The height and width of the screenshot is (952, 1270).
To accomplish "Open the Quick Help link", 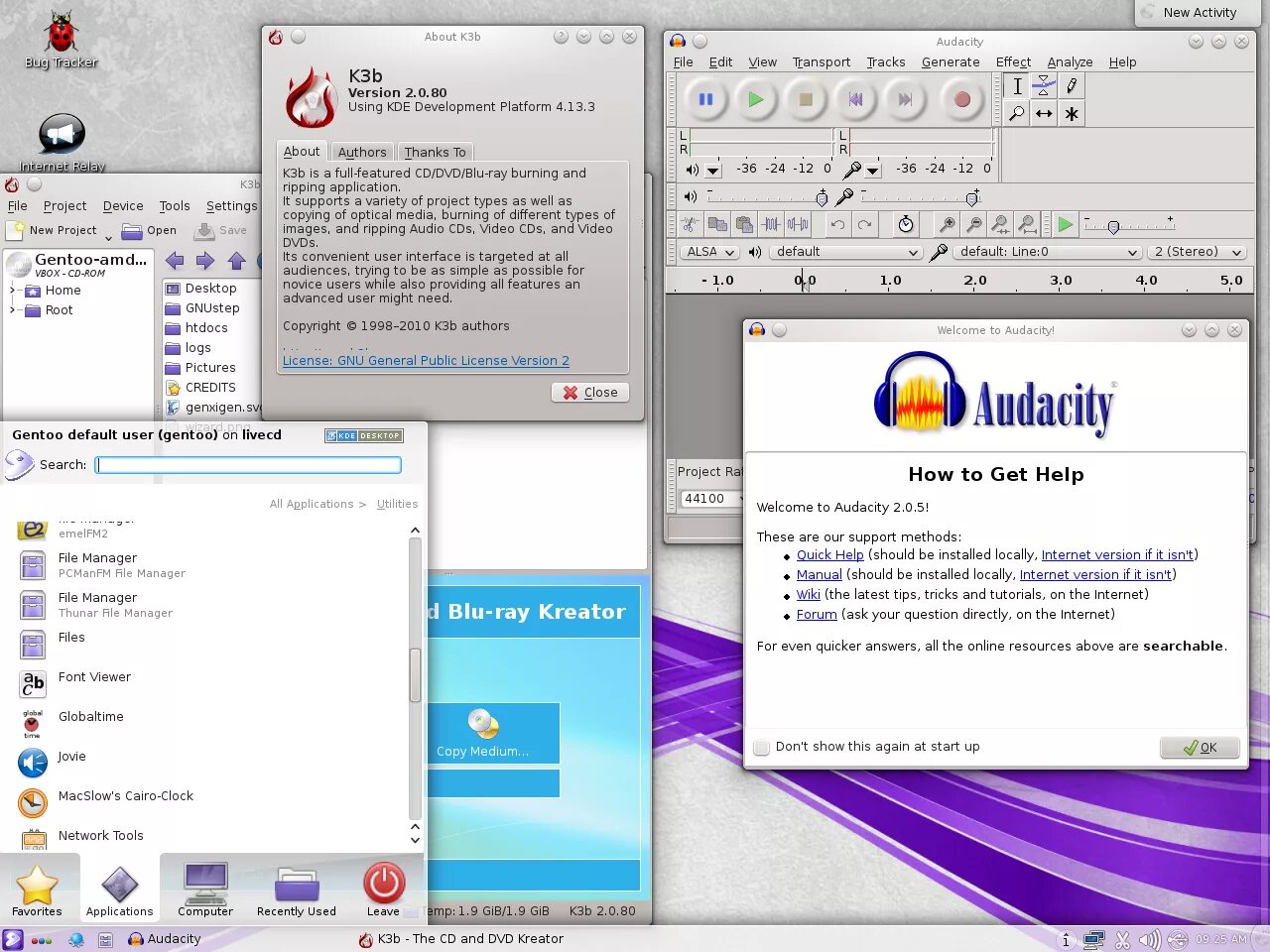I will pyautogui.click(x=829, y=555).
